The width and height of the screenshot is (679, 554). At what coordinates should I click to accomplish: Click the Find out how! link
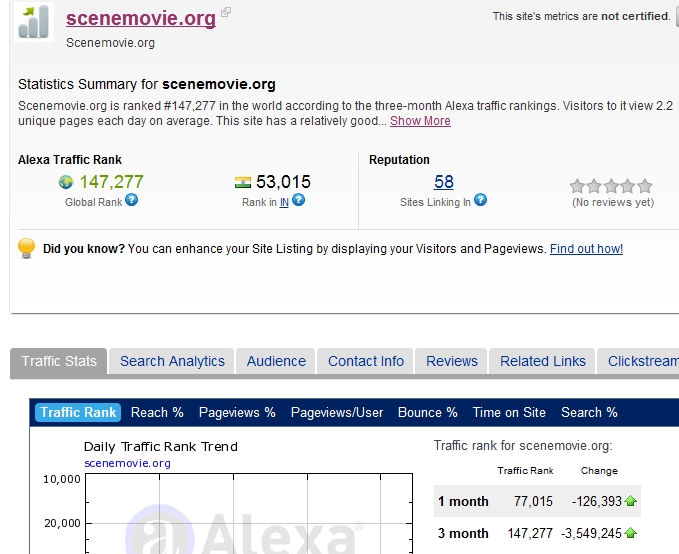click(586, 249)
